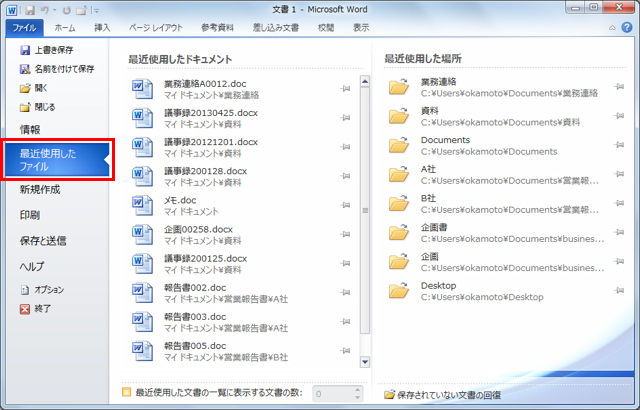Click the scroll up arrow of document list
Screen dimensions: 640x410
tap(365, 81)
